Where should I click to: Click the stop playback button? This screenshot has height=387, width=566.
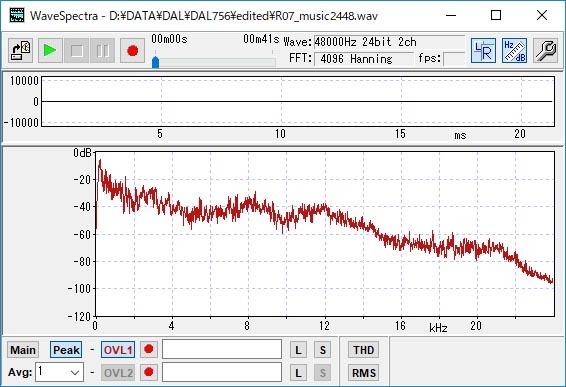click(x=77, y=51)
